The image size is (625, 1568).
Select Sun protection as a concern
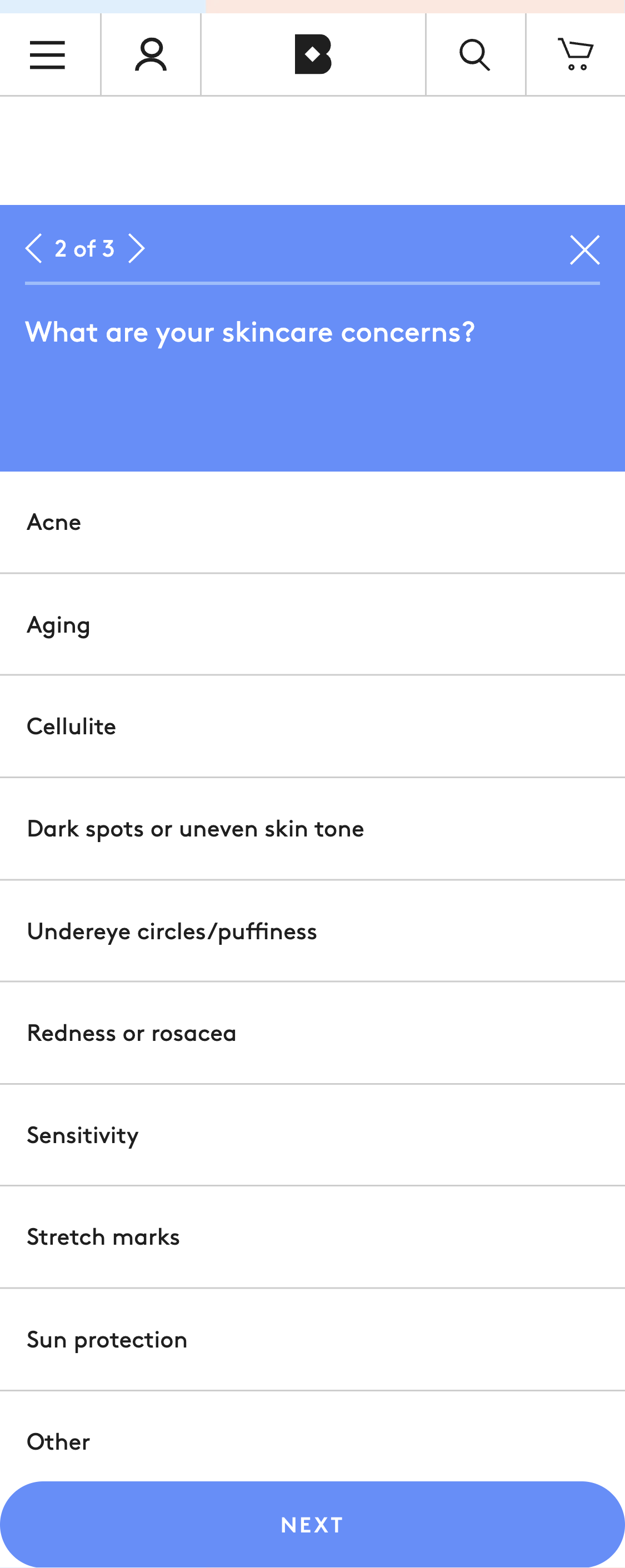coord(312,1339)
